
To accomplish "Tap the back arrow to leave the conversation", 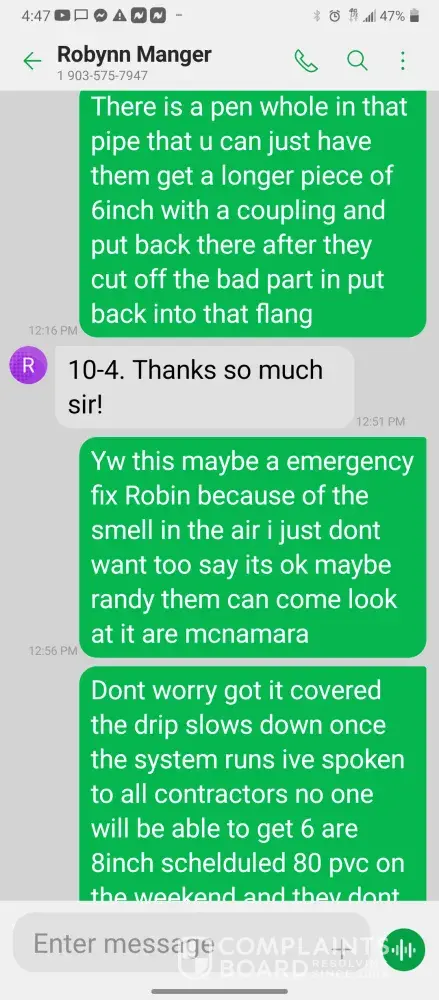I will [32, 61].
